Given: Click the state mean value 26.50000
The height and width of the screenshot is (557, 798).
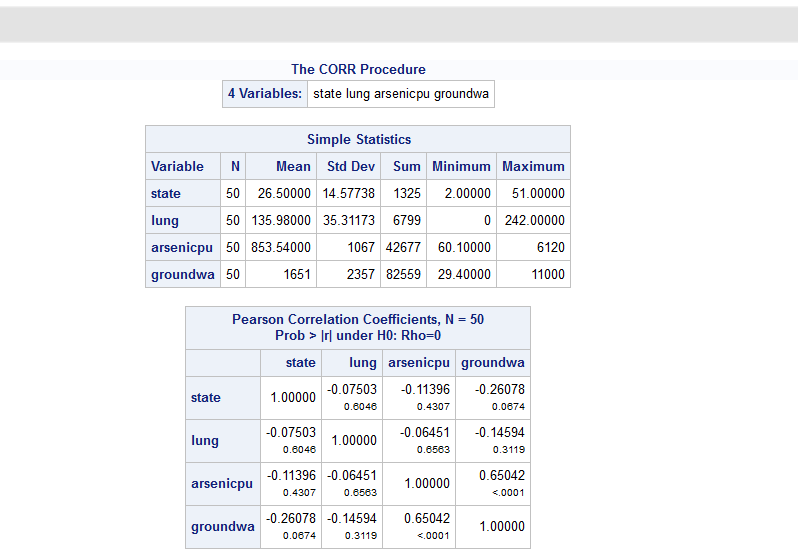Looking at the screenshot, I should pos(284,193).
